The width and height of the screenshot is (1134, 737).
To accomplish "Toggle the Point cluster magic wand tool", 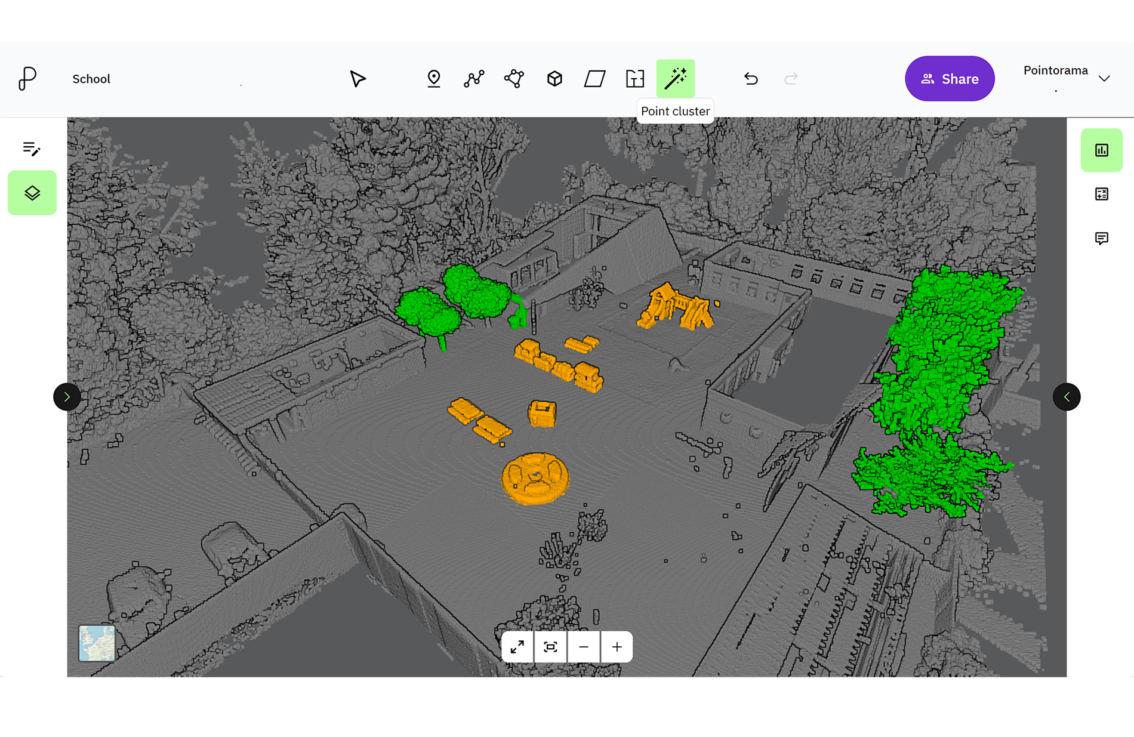I will (675, 79).
